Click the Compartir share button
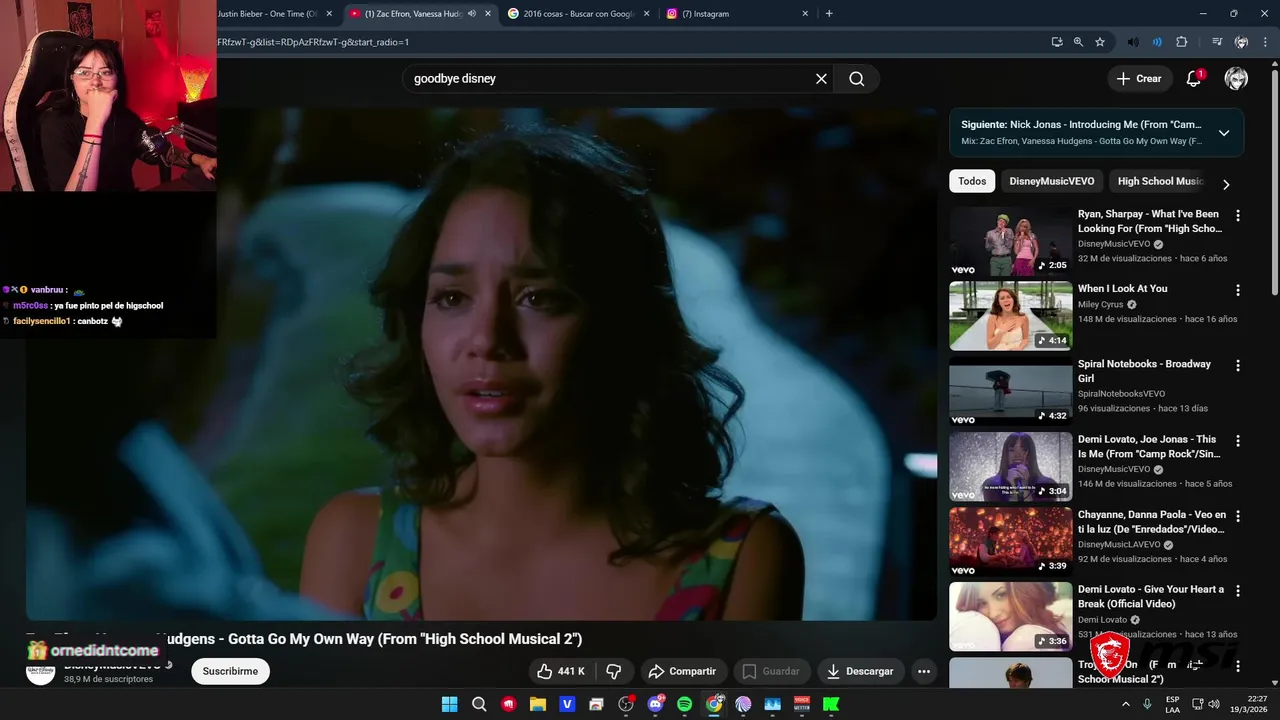This screenshot has width=1280, height=720. click(x=682, y=671)
